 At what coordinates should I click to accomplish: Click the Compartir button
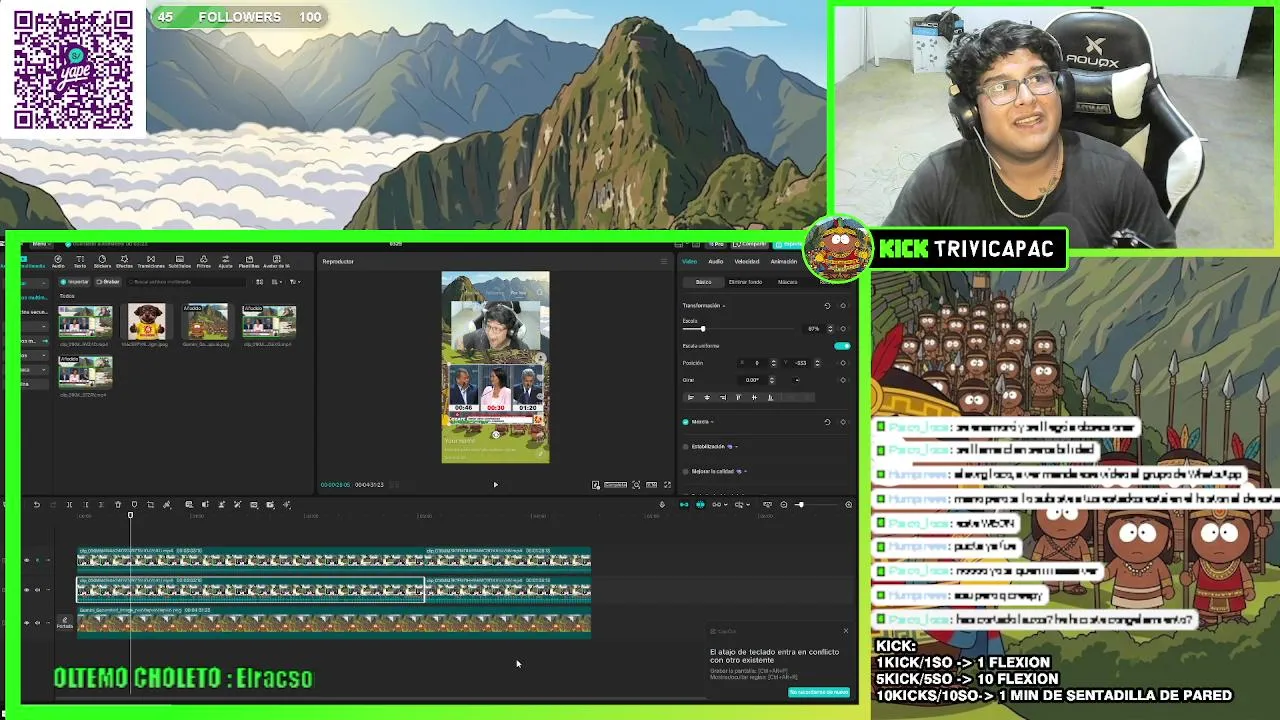750,244
